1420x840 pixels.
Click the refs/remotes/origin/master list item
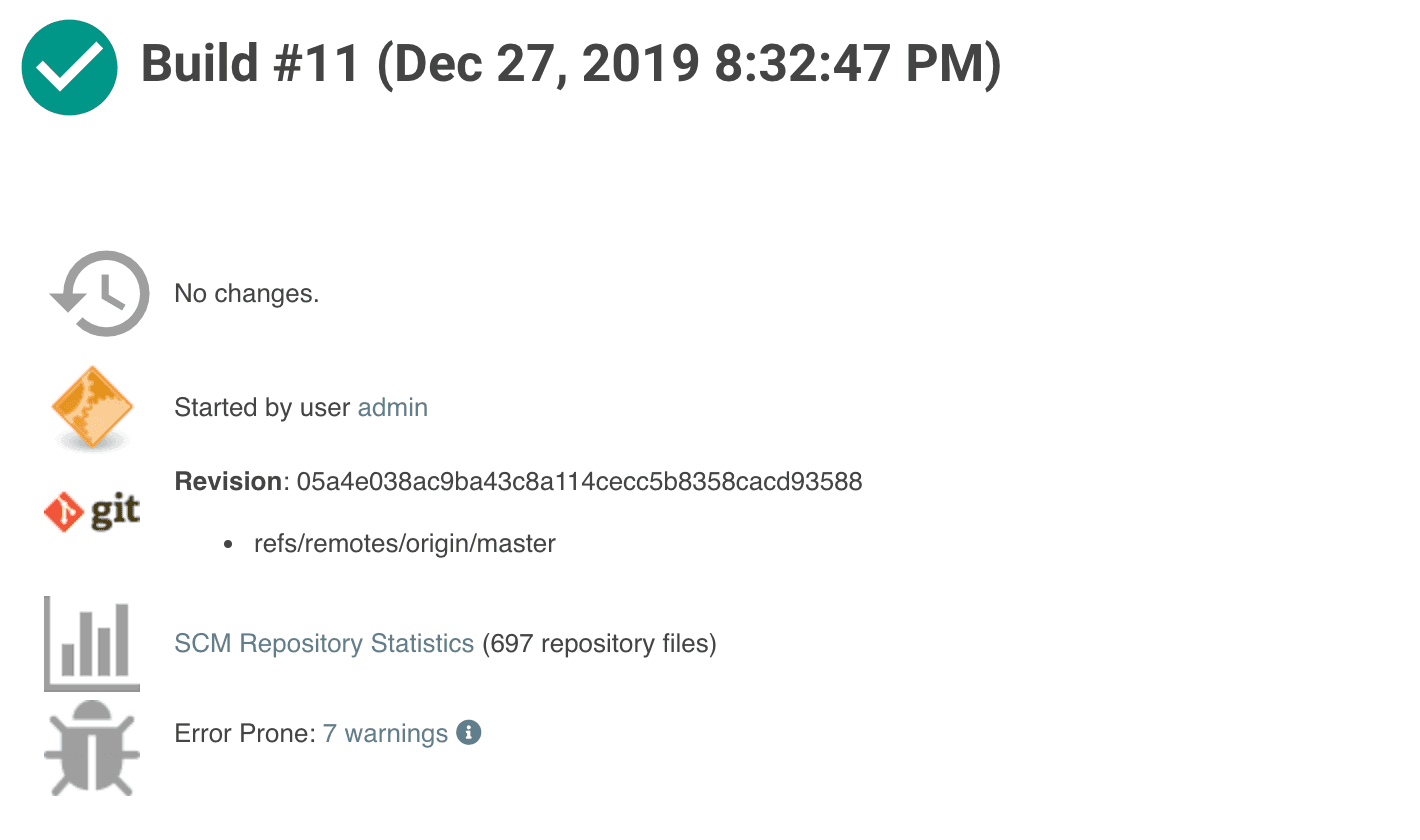[x=405, y=544]
